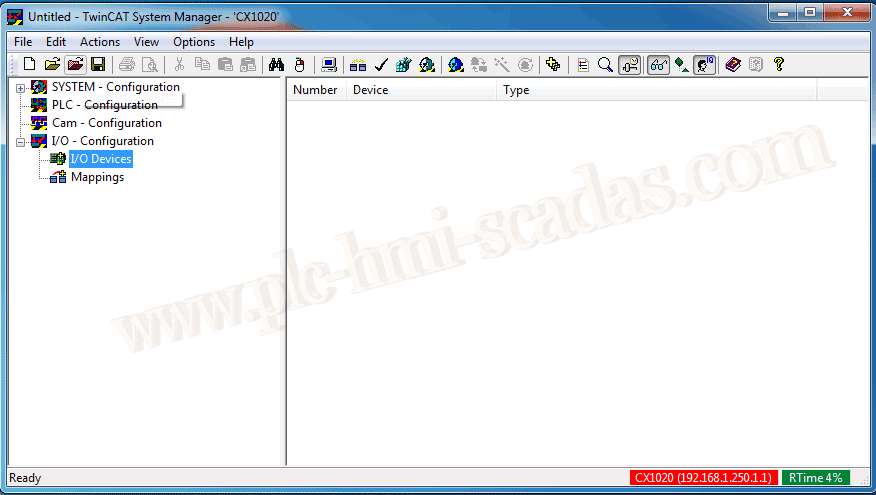The width and height of the screenshot is (876, 495).
Task: Select the Mappings tree item
Action: 97,177
